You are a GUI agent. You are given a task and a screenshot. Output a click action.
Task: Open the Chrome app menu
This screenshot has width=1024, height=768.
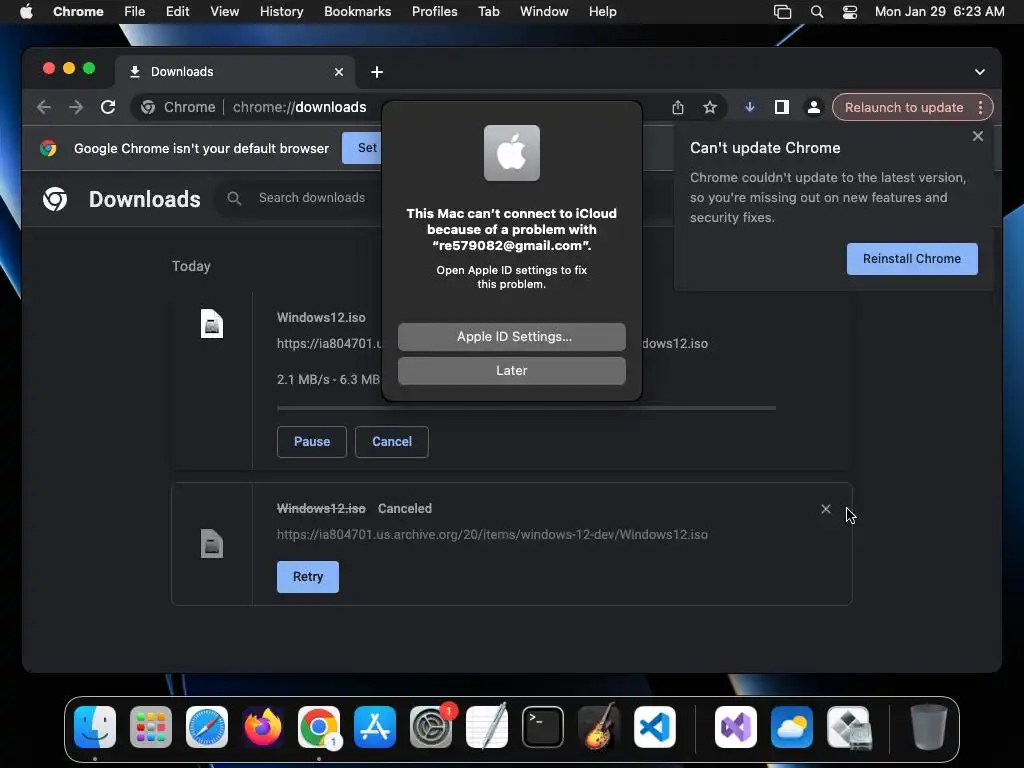(x=78, y=12)
